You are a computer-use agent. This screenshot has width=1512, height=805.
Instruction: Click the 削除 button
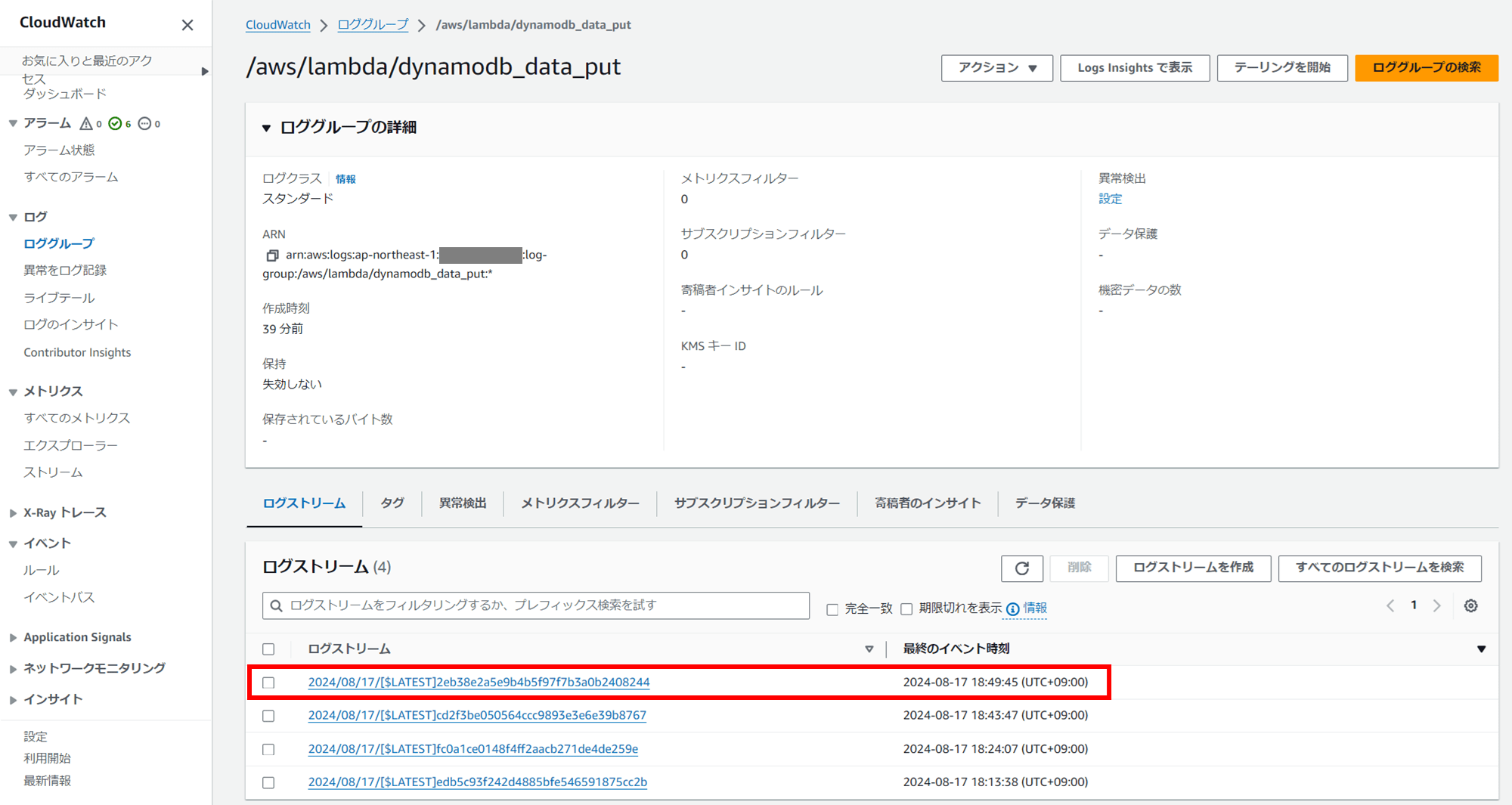[x=1079, y=568]
